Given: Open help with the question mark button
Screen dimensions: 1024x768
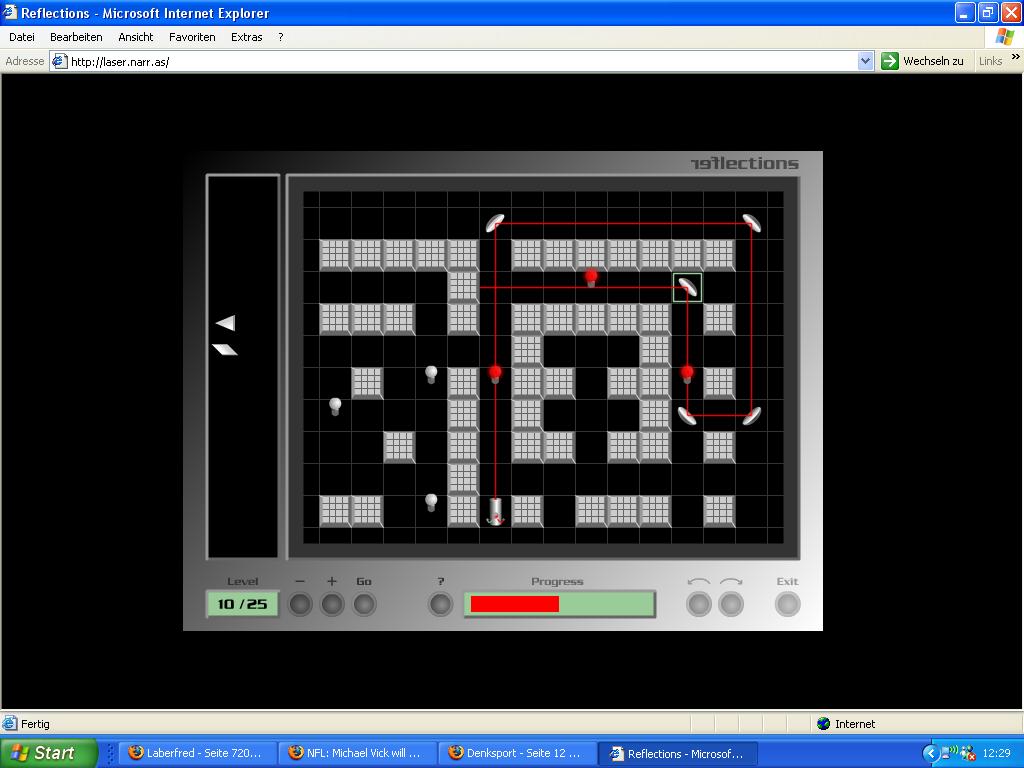Looking at the screenshot, I should (440, 604).
